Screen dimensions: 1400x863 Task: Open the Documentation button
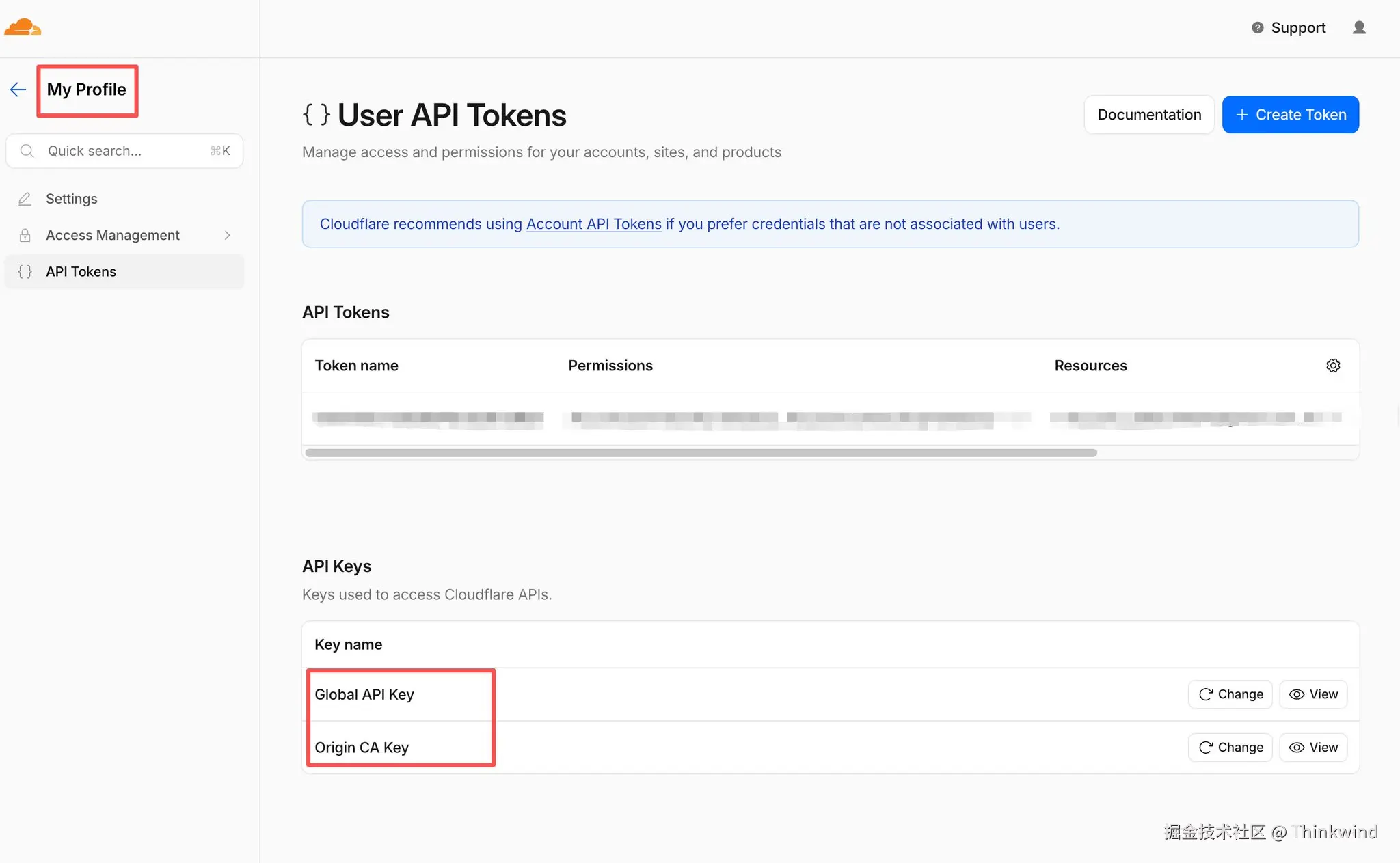point(1149,115)
